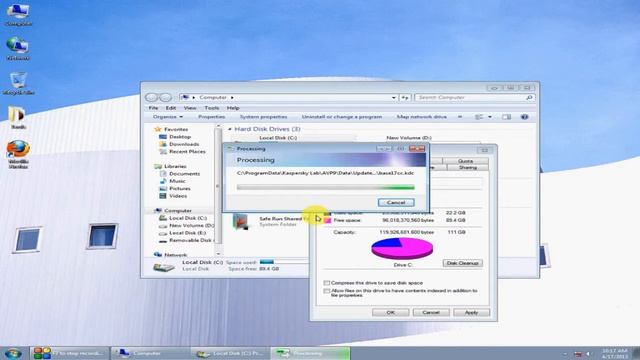Viewport: 640px width, 360px height.
Task: Select Music under Libraries
Action: click(177, 181)
